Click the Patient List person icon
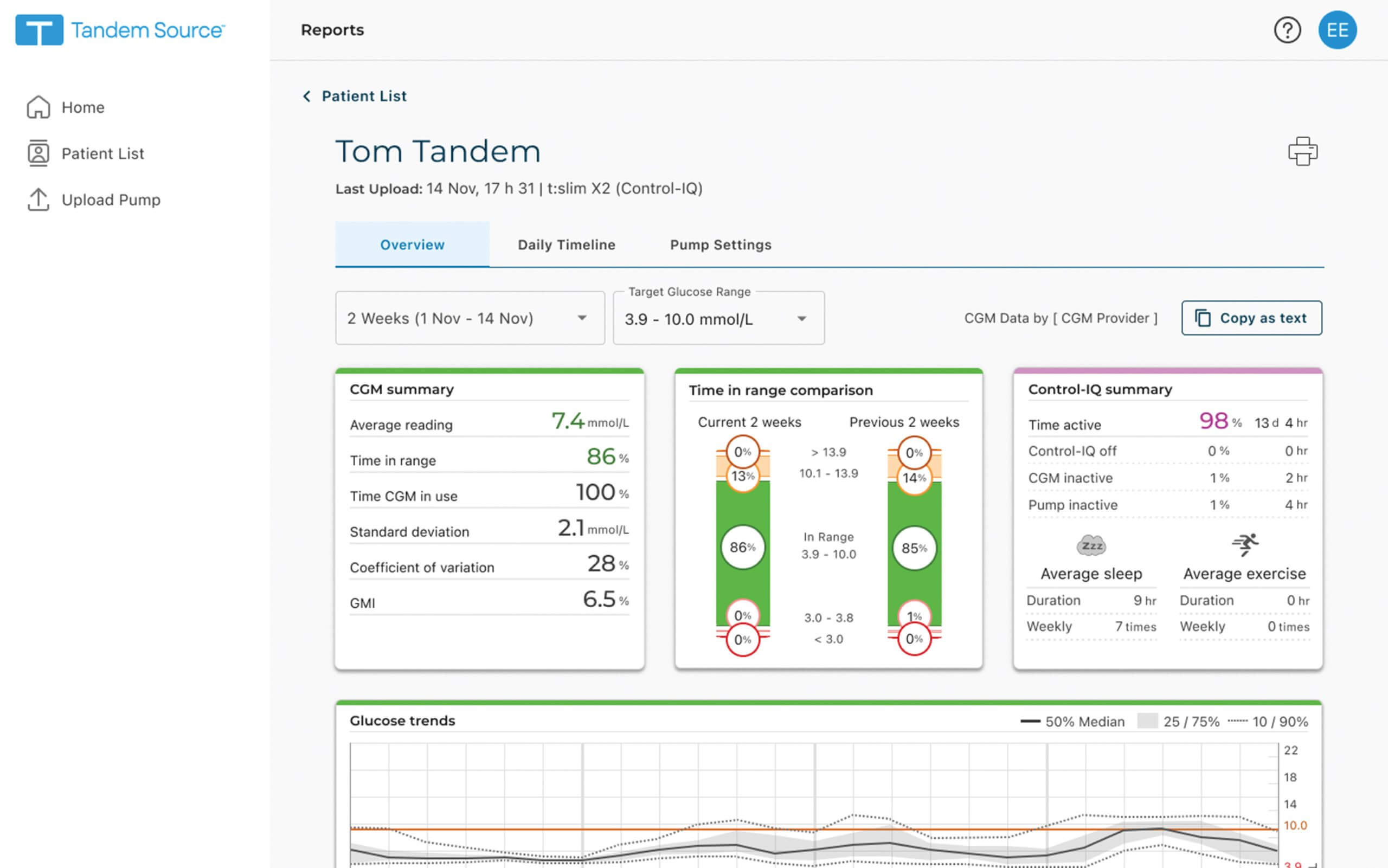1388x868 pixels. click(38, 153)
